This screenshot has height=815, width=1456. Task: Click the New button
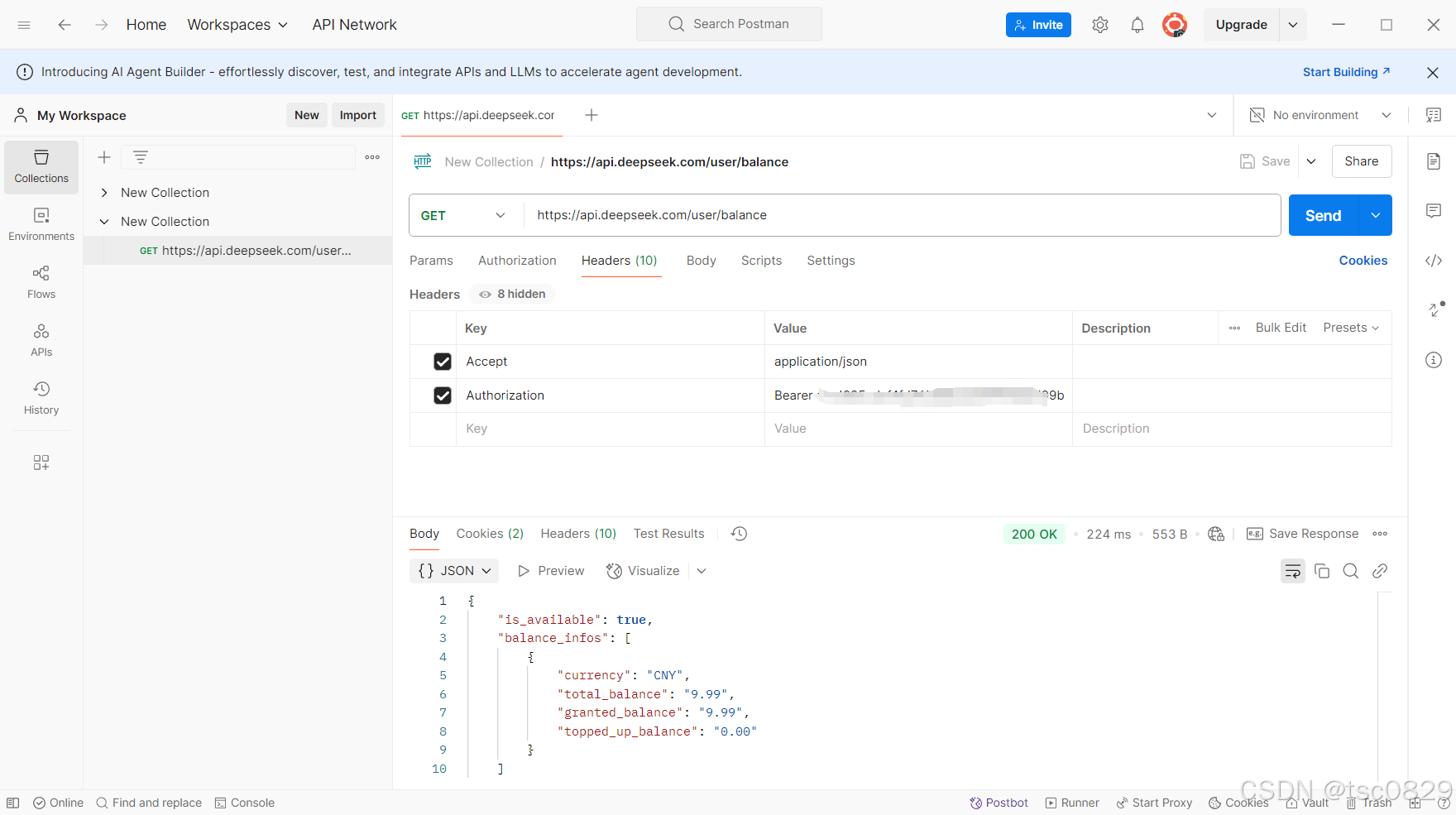(x=307, y=115)
